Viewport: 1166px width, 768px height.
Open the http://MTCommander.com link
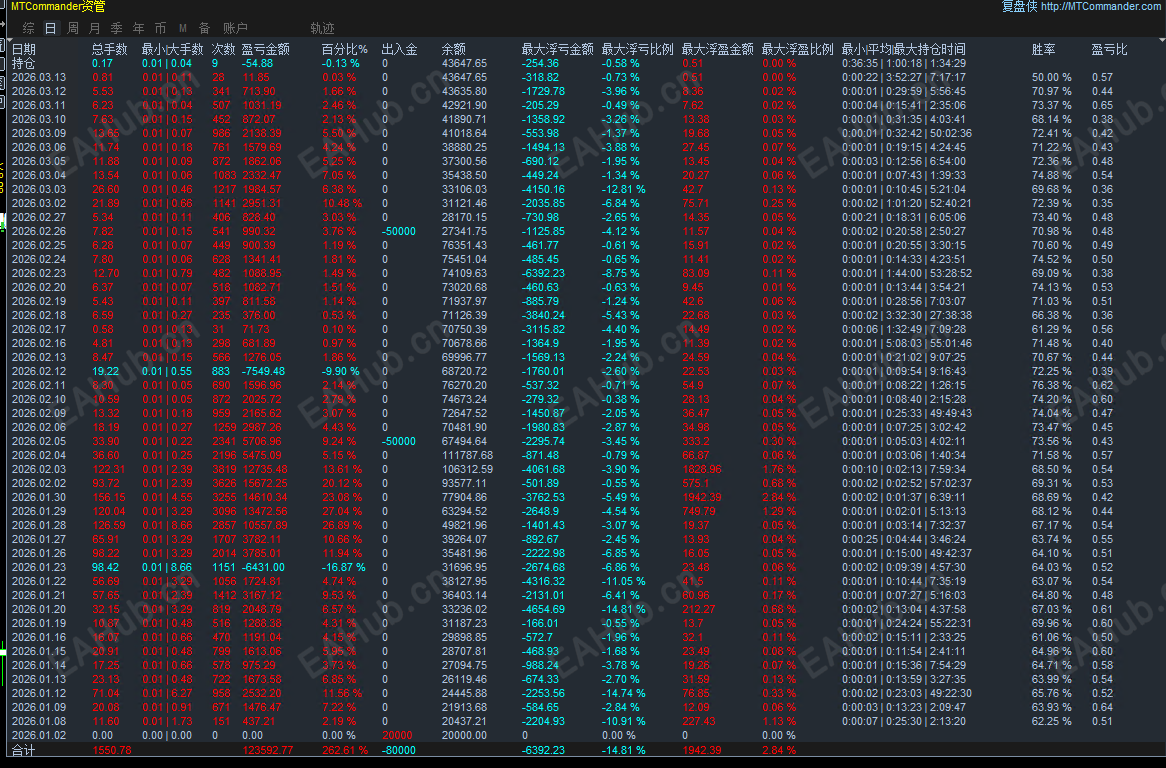click(x=1100, y=7)
